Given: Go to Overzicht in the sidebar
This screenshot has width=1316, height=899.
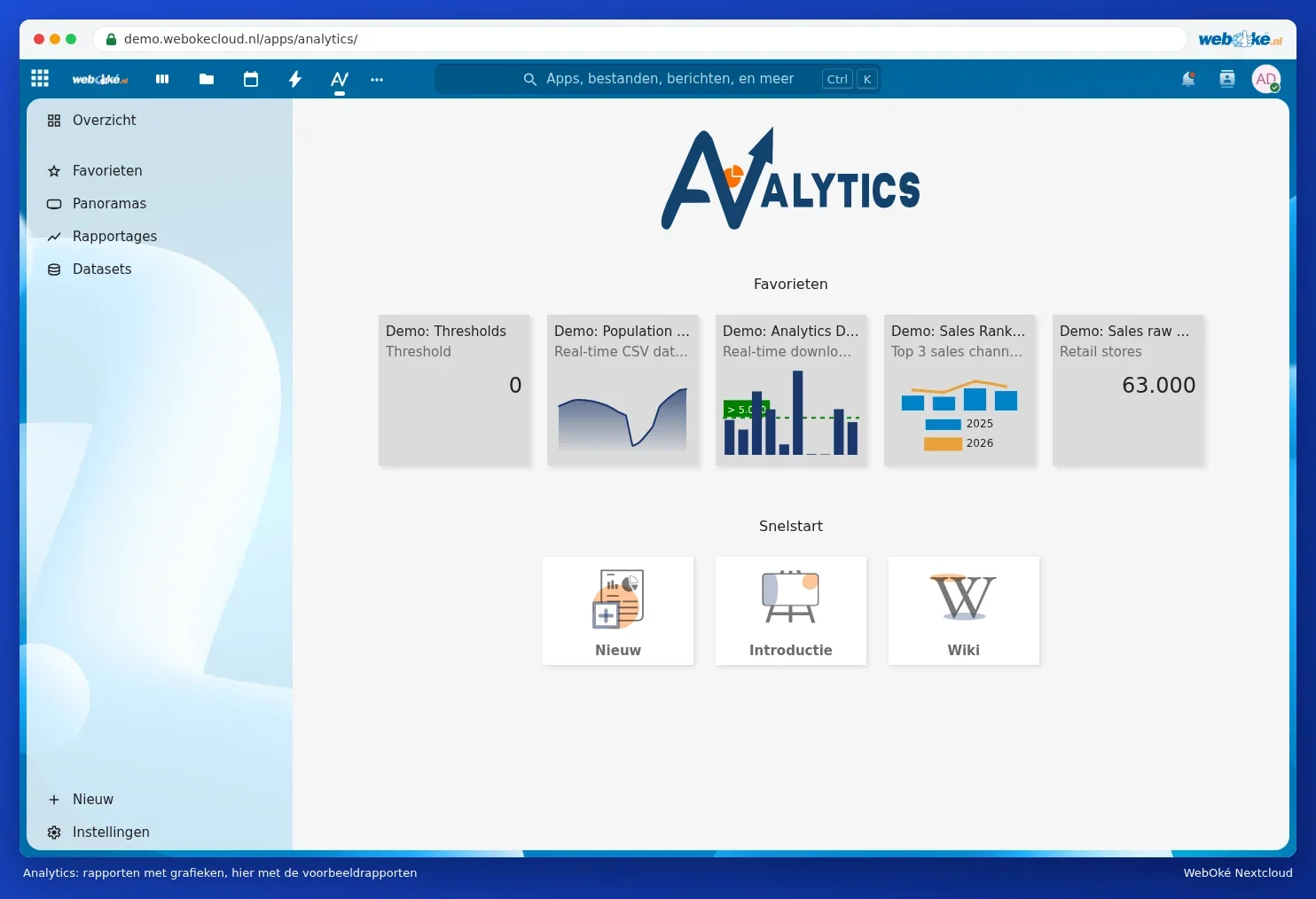Looking at the screenshot, I should click(x=160, y=121).
